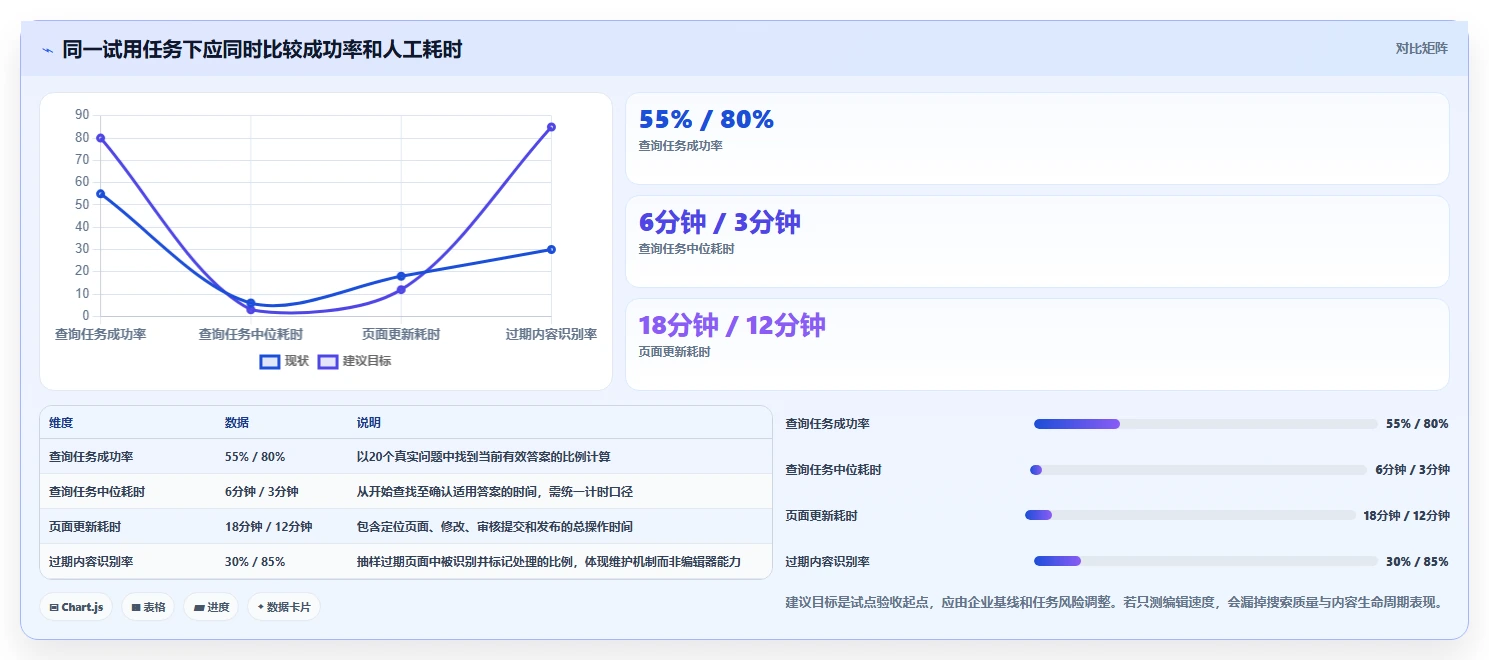Click the 过期内容识别率 x-axis label

pos(551,335)
